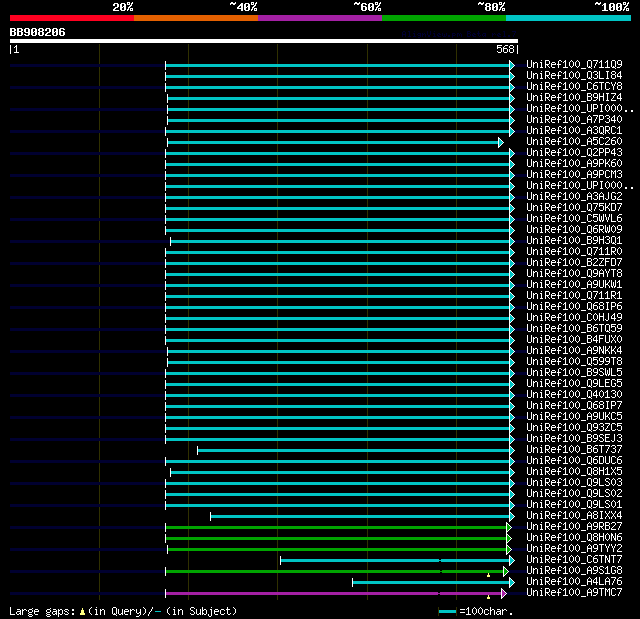The height and width of the screenshot is (619, 640).
Task: Click the query end position 568
Action: pos(505,49)
